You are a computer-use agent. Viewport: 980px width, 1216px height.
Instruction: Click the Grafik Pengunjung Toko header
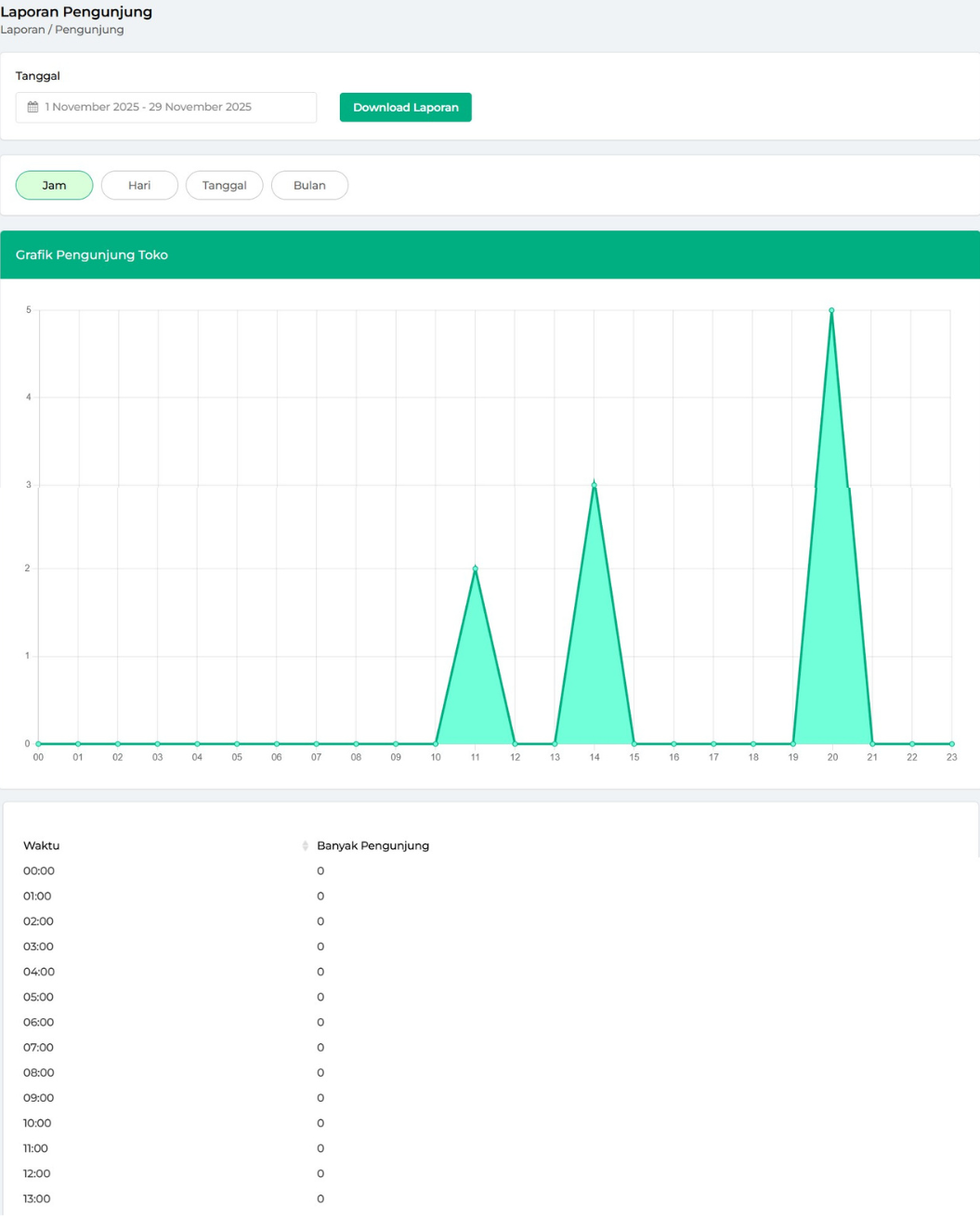[92, 255]
